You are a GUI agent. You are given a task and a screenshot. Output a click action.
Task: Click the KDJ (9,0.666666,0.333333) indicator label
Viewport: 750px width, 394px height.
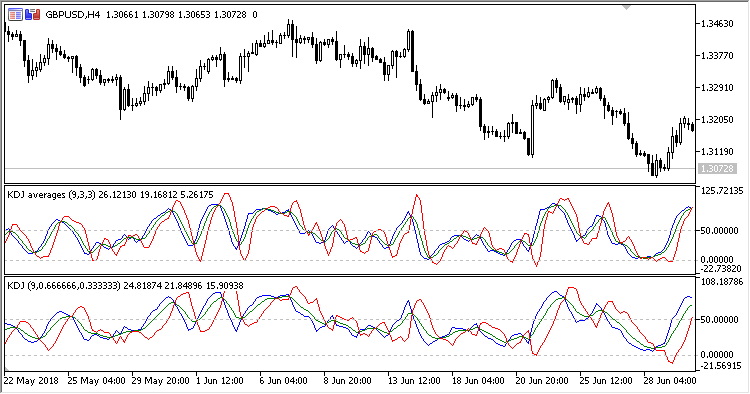(x=64, y=285)
